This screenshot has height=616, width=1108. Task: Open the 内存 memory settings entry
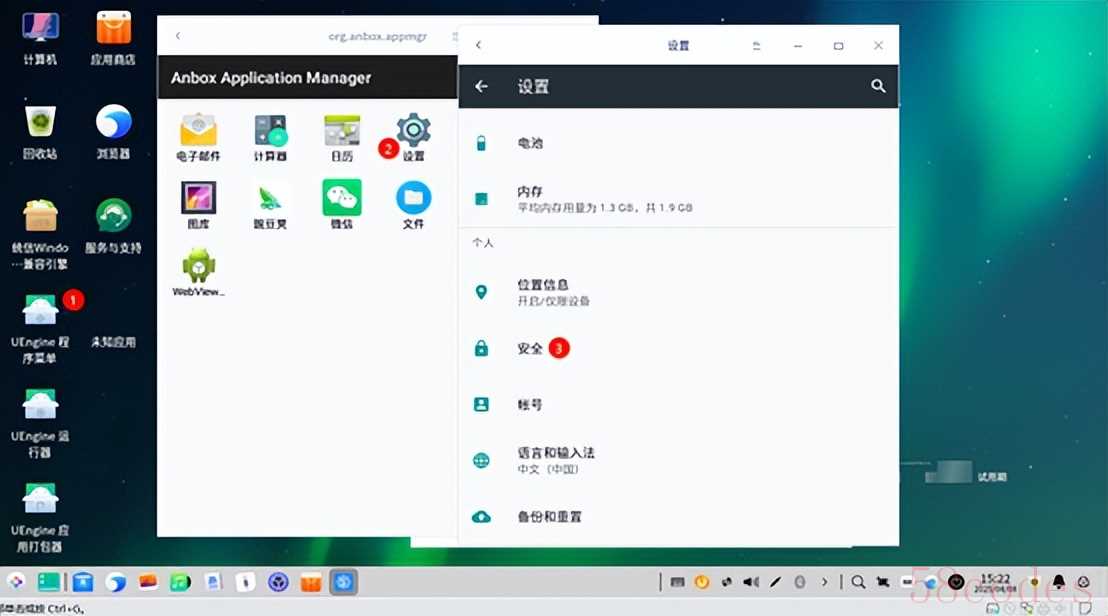pos(678,199)
